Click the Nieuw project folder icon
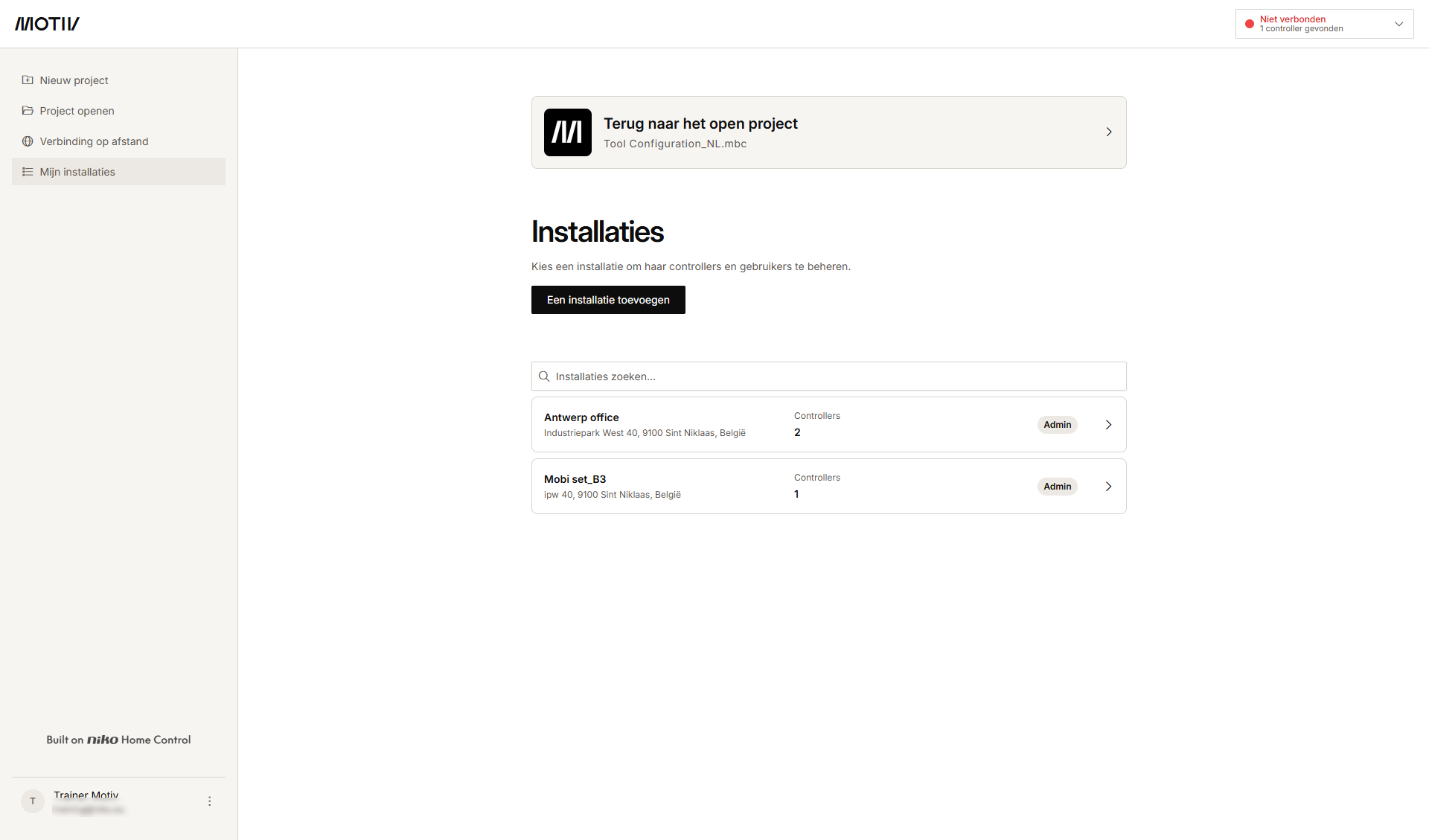1429x840 pixels. 28,80
